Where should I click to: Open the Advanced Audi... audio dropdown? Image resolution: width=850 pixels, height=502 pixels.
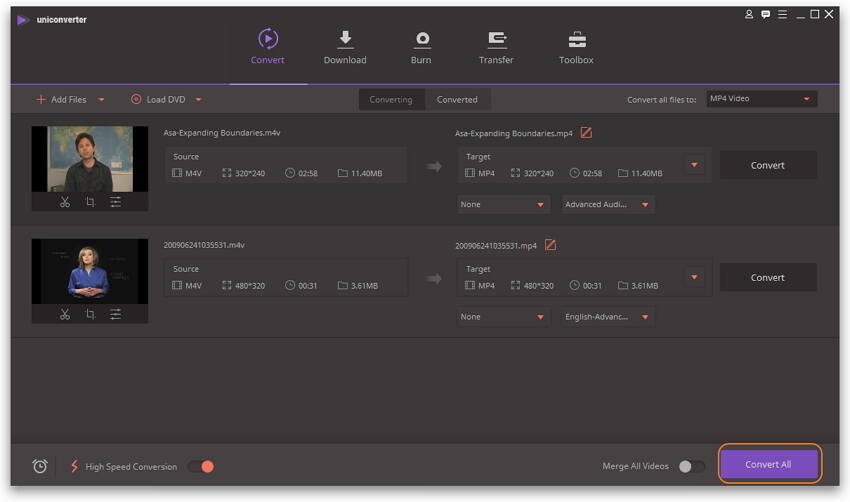[607, 204]
